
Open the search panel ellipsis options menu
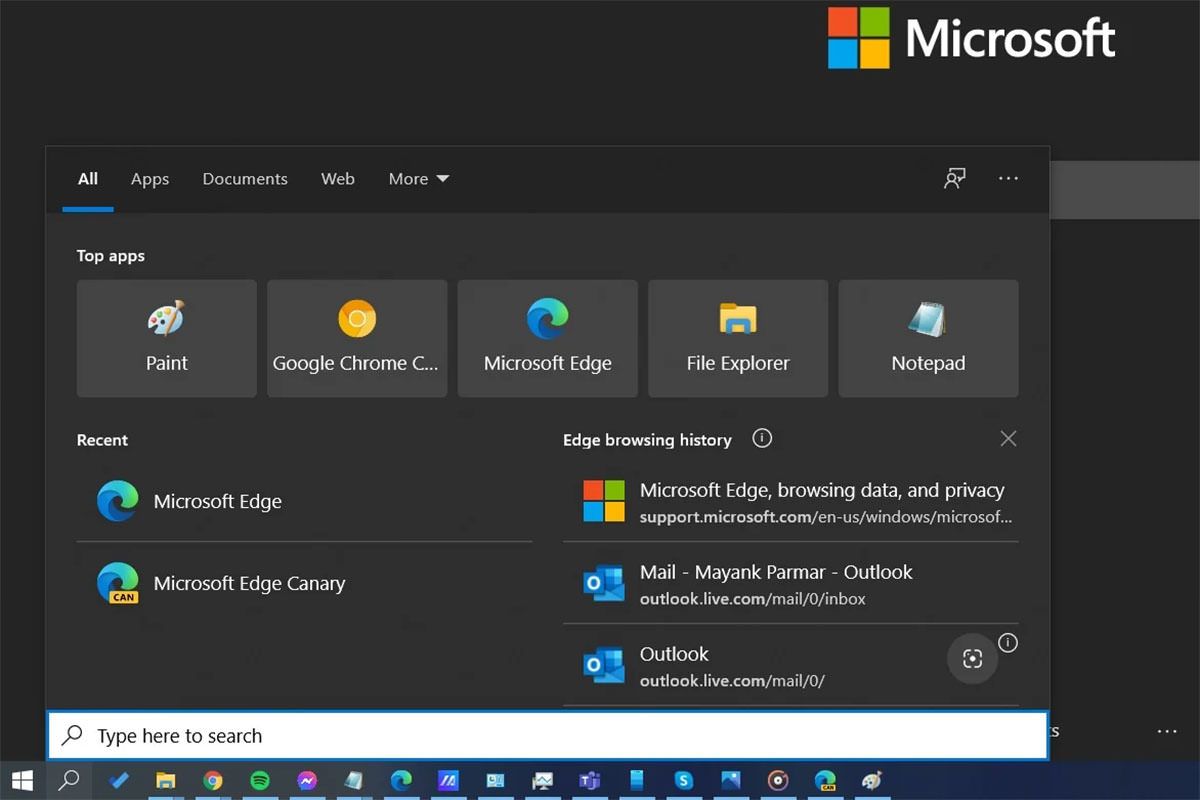pyautogui.click(x=1008, y=178)
